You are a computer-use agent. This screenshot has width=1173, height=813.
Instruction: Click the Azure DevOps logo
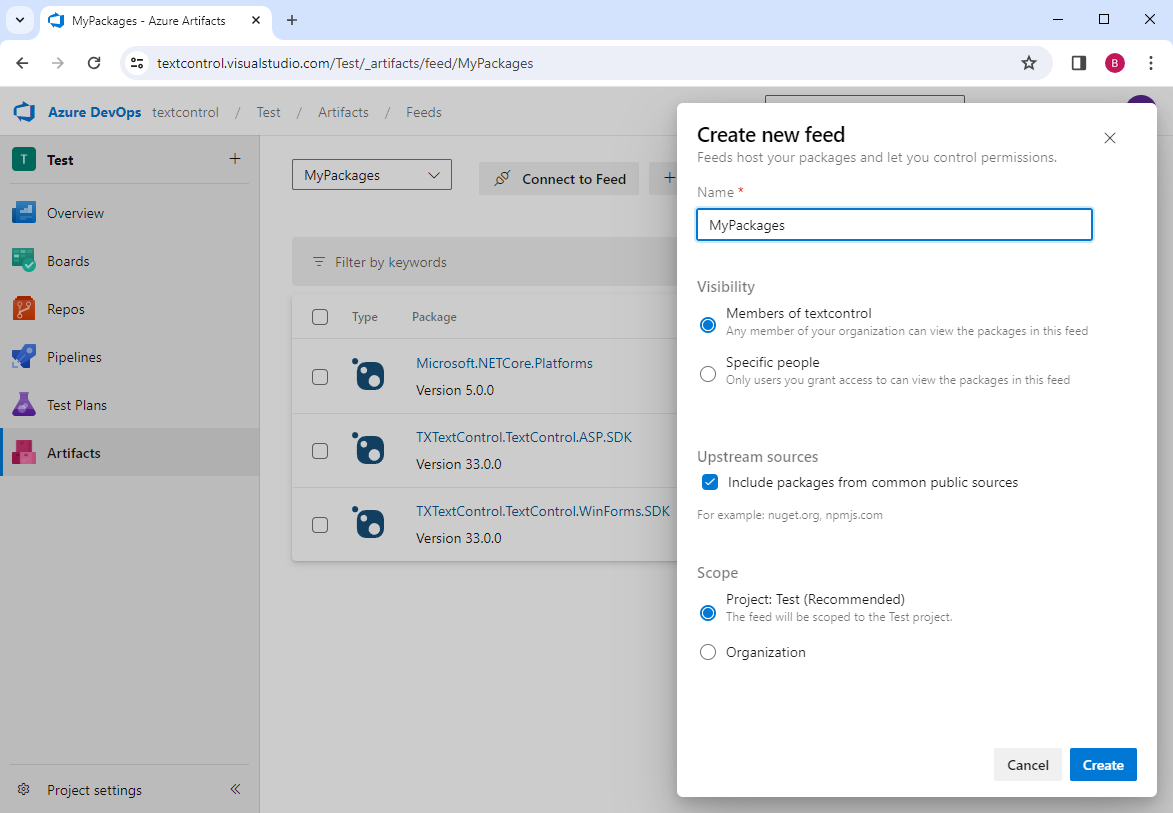point(23,112)
